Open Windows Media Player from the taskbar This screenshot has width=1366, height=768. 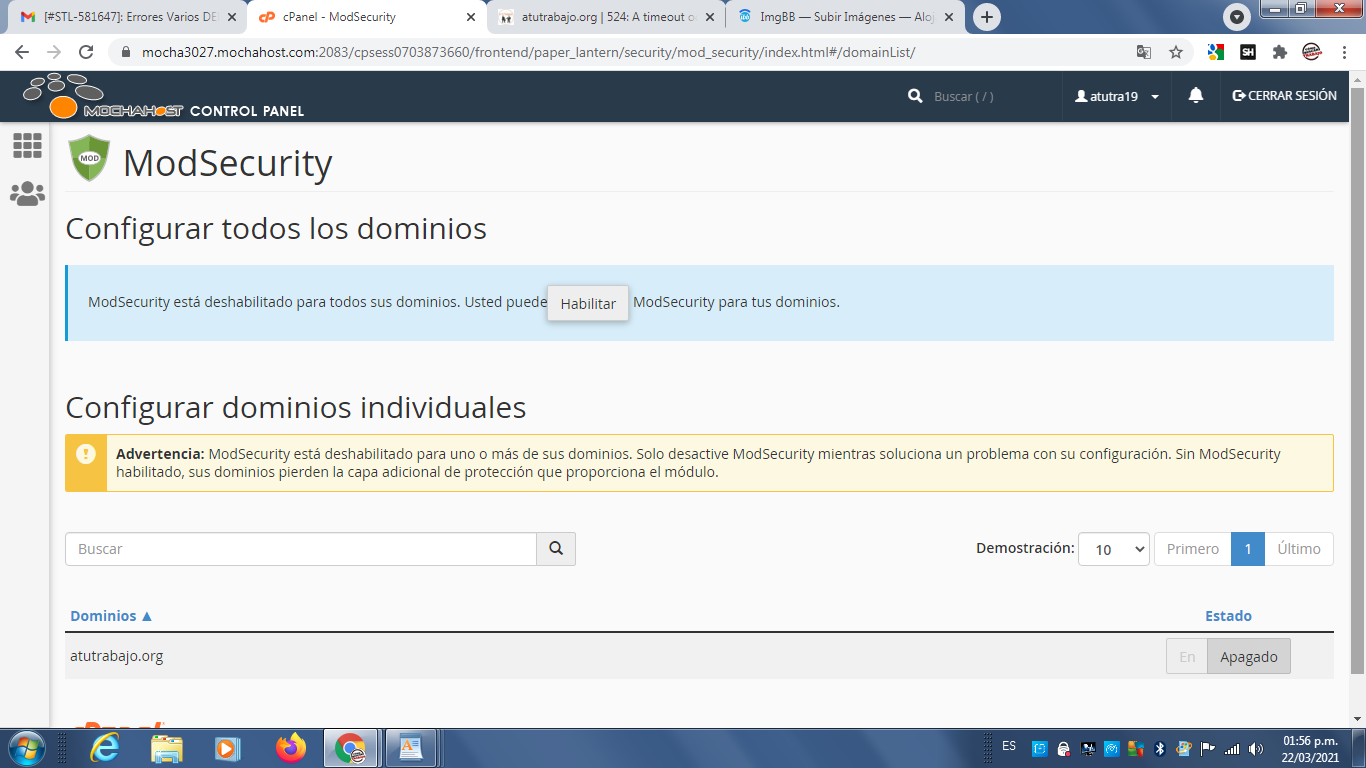coord(228,748)
